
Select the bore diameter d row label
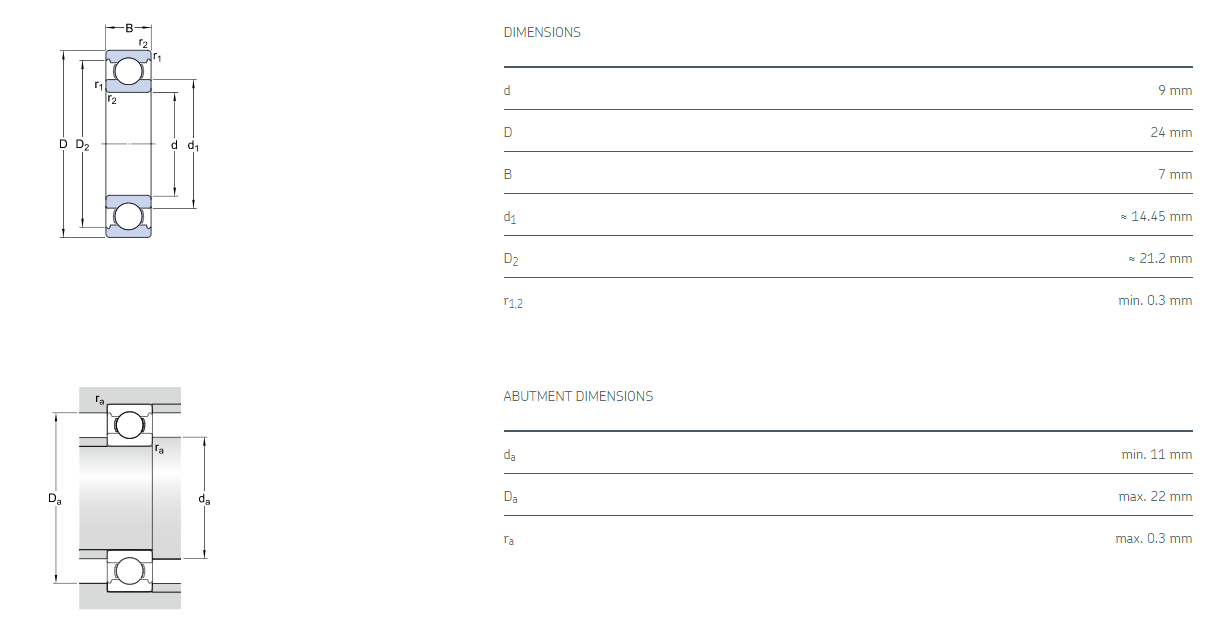507,90
